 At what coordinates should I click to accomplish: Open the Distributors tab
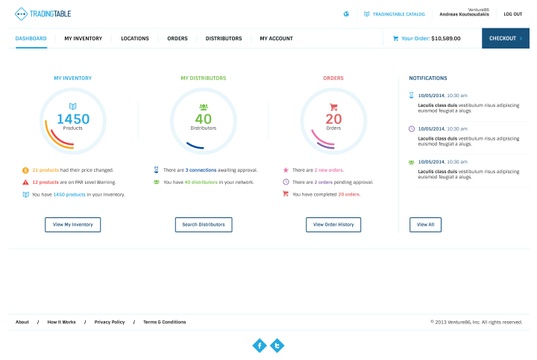tap(224, 38)
